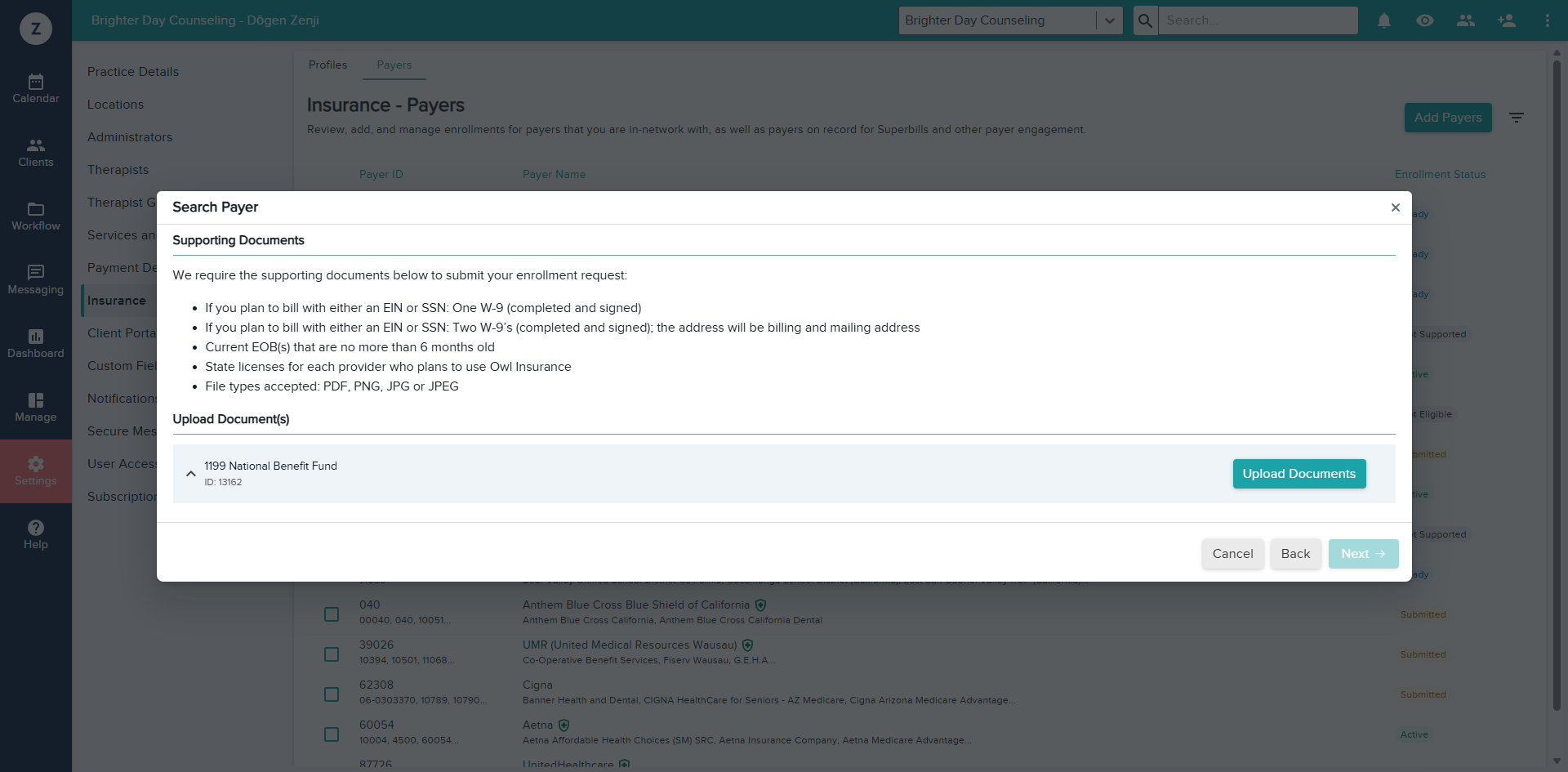
Task: Click the 'Submitted' status in Anthem row
Action: (1423, 614)
